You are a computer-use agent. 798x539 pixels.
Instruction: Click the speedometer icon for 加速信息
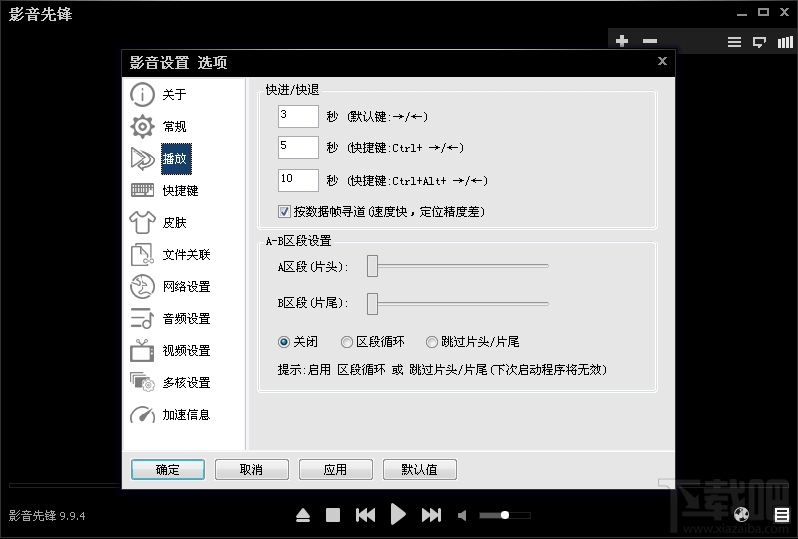point(142,415)
